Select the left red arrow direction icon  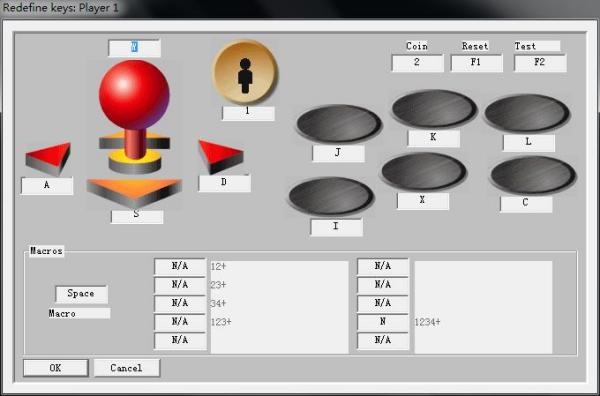(x=49, y=158)
